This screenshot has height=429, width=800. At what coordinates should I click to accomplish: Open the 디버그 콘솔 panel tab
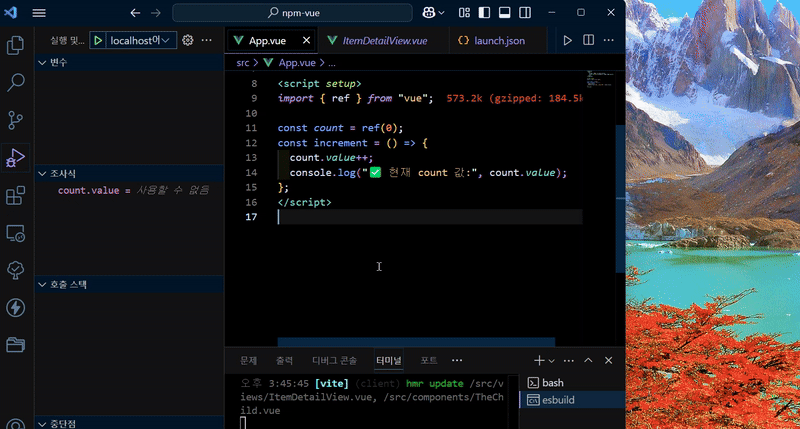335,361
